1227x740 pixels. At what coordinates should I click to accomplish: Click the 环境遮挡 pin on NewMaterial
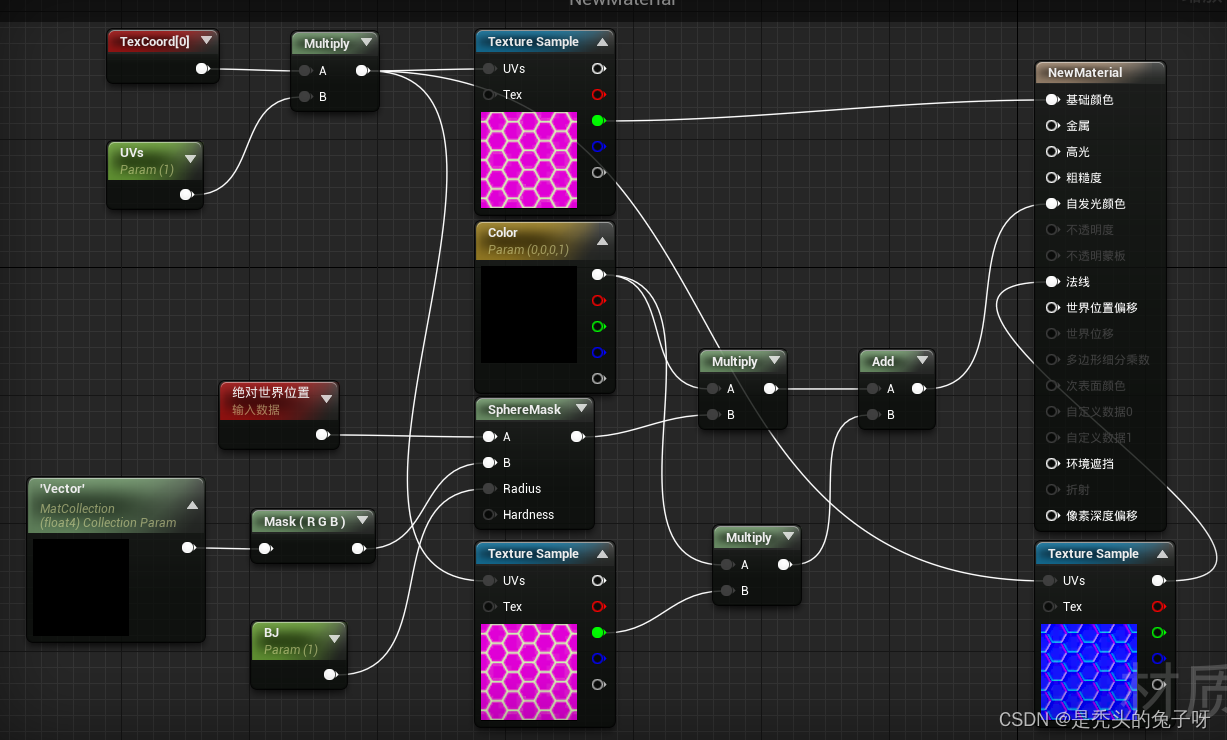click(x=1052, y=463)
